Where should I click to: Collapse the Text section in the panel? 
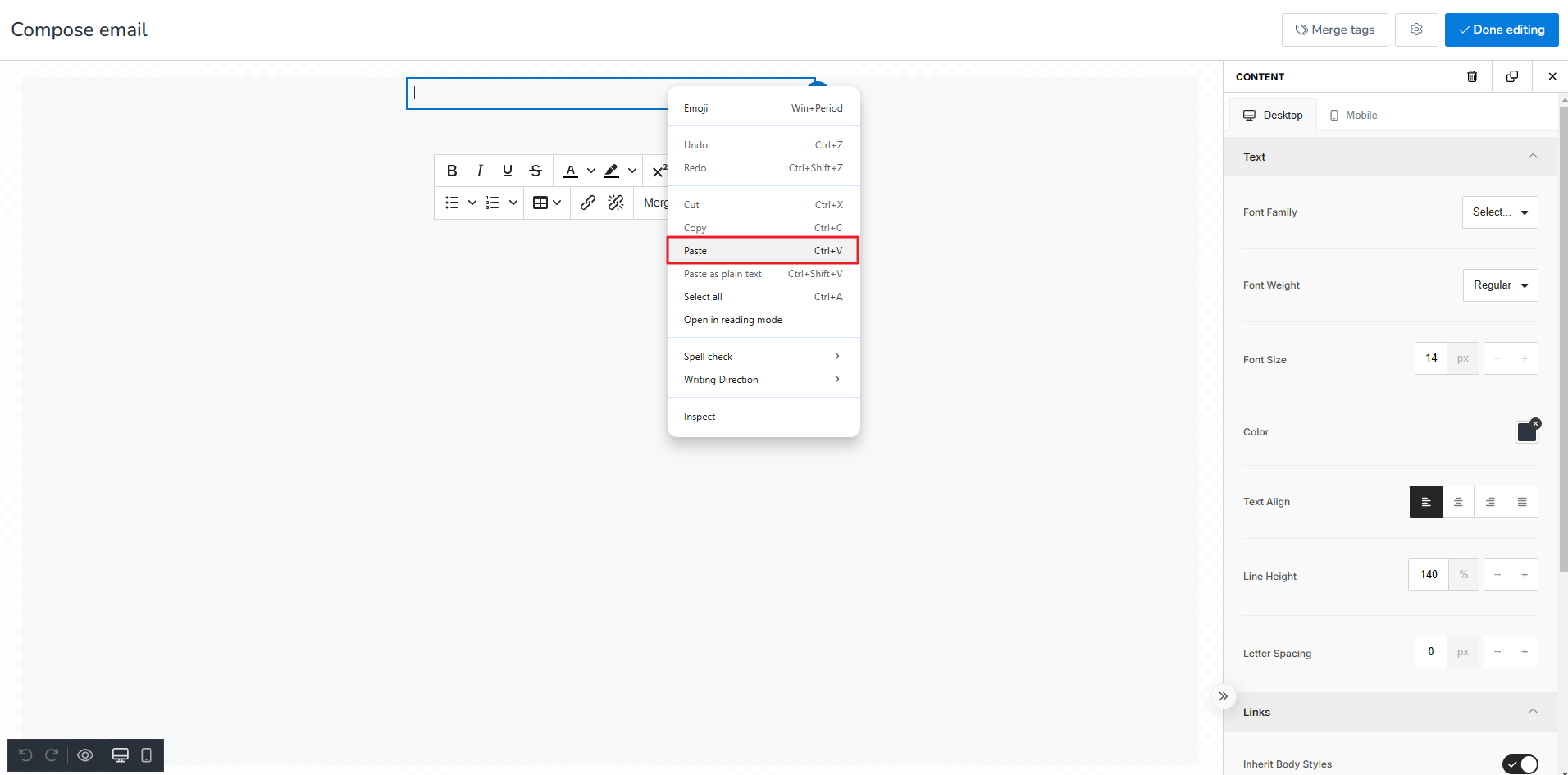(x=1533, y=156)
